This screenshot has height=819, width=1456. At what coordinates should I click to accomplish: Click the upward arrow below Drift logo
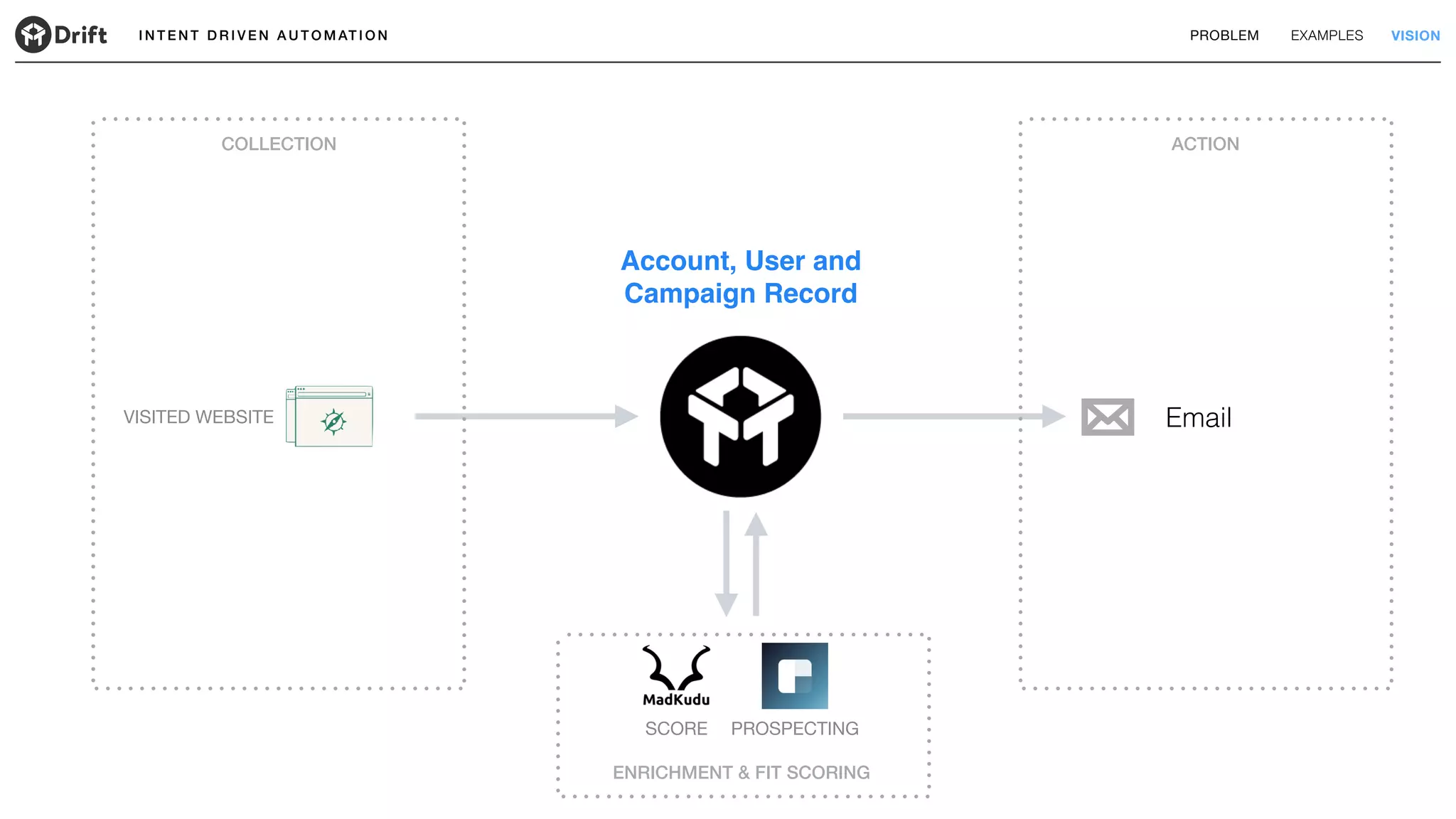click(x=756, y=563)
